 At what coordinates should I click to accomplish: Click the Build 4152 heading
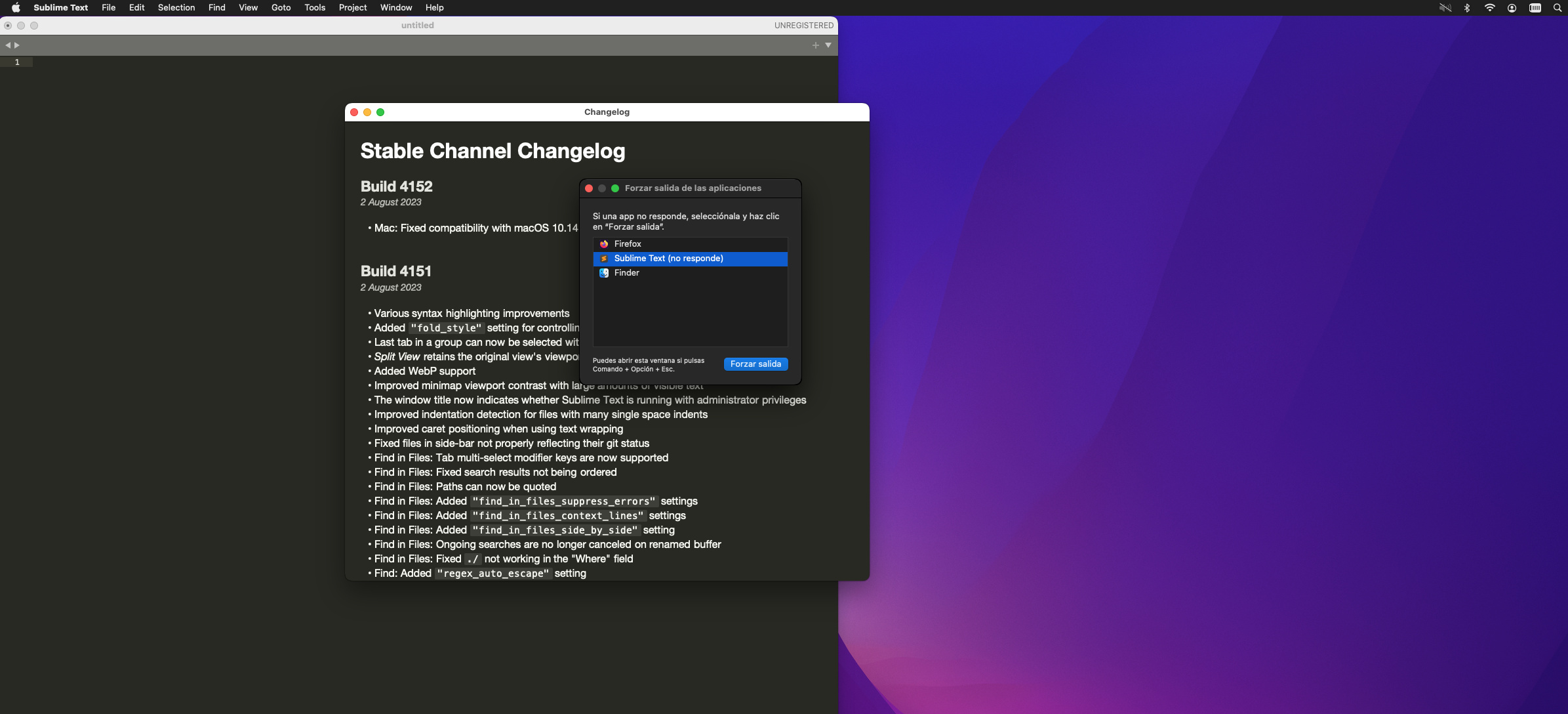(396, 186)
